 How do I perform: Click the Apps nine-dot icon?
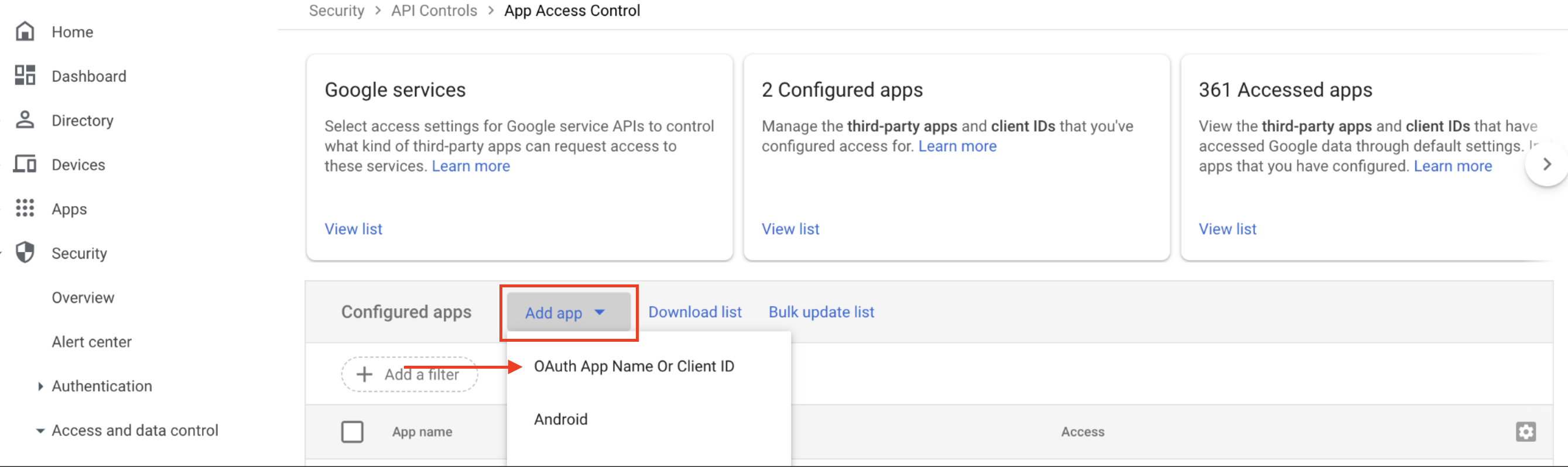pyautogui.click(x=25, y=208)
